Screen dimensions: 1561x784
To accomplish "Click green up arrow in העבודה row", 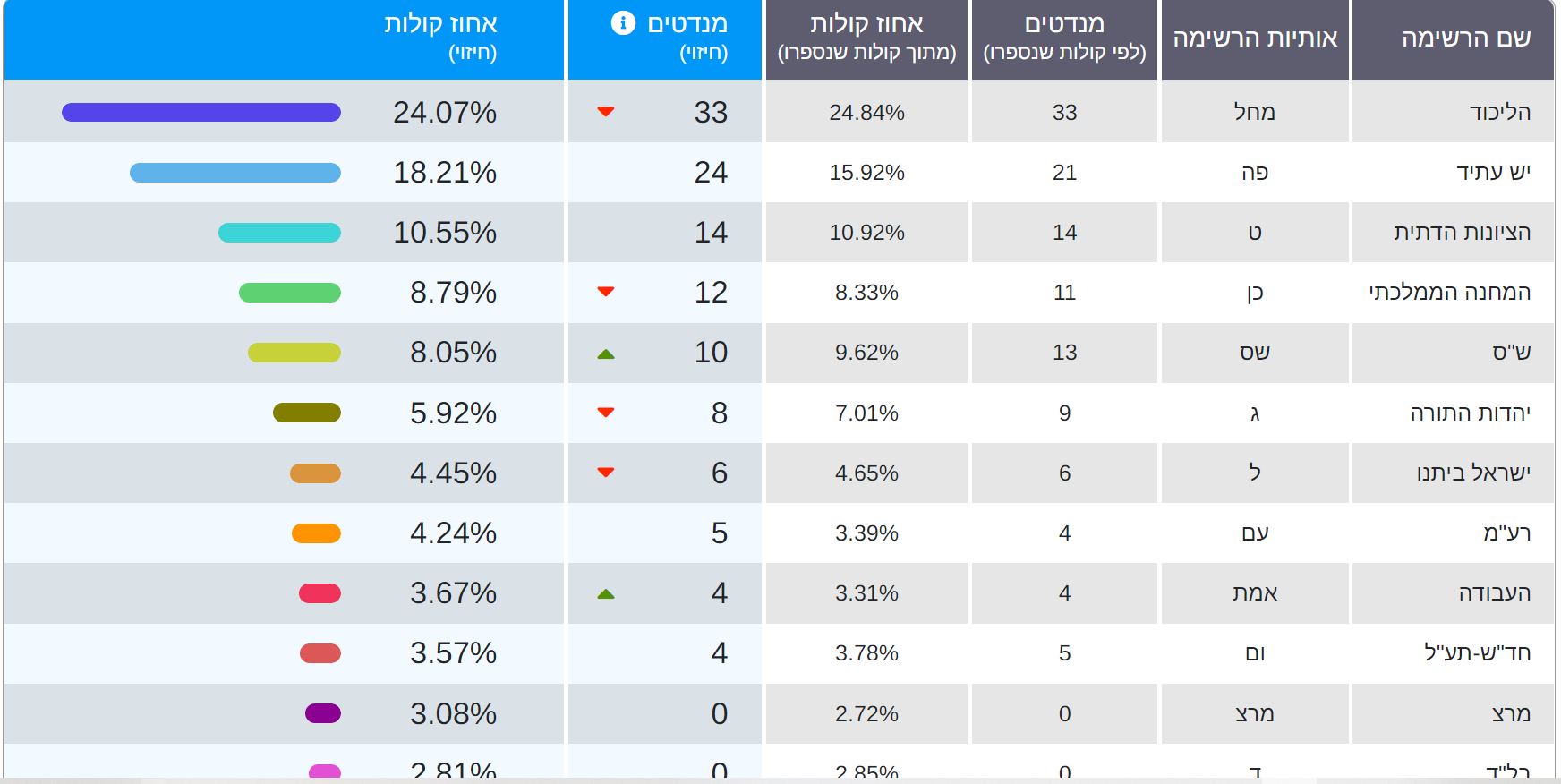I will (606, 594).
